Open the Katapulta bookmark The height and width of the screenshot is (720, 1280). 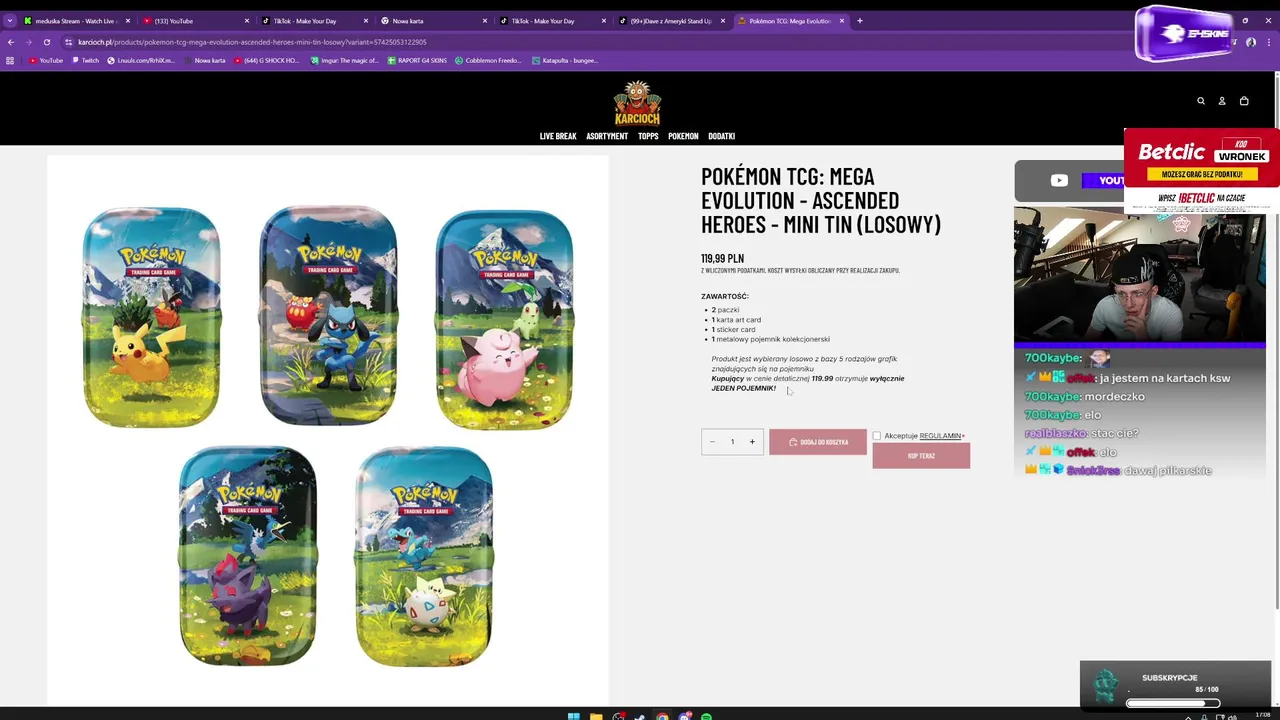(x=565, y=61)
